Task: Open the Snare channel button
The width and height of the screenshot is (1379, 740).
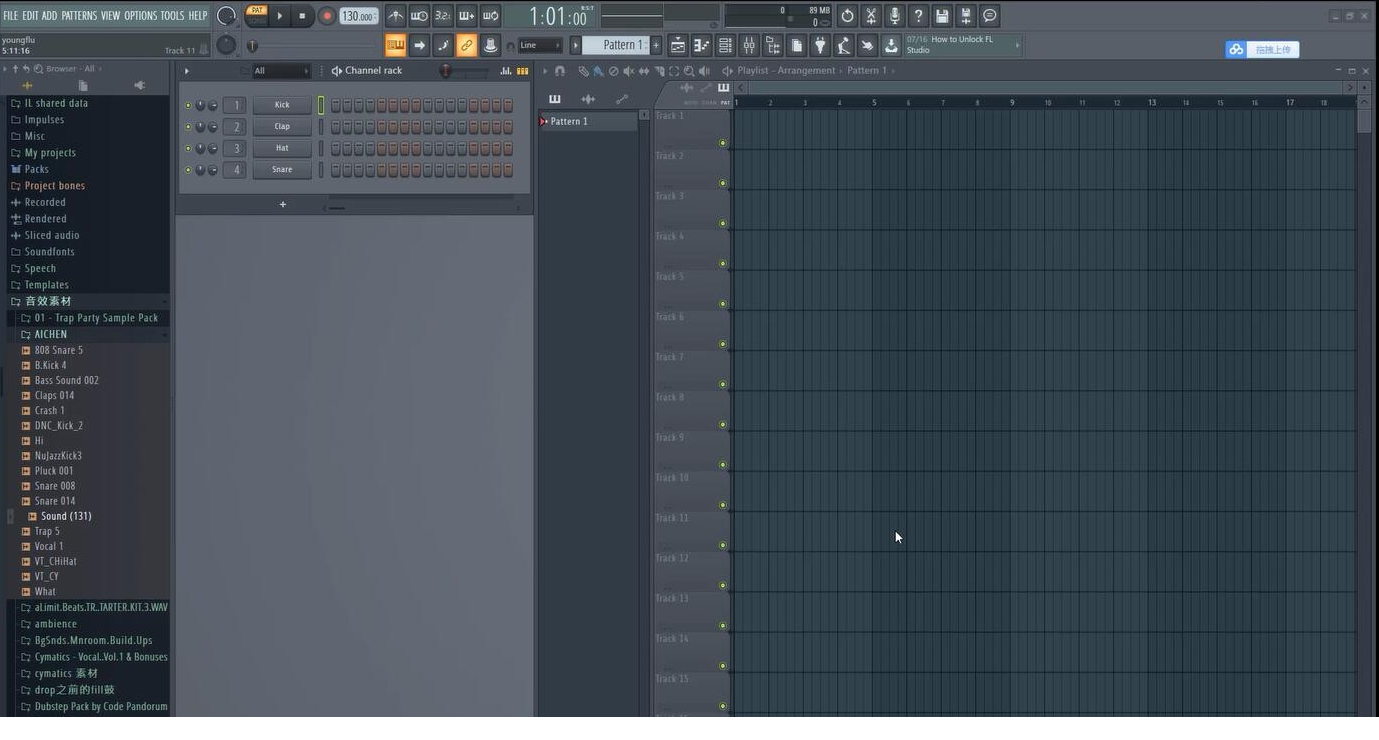Action: click(282, 170)
